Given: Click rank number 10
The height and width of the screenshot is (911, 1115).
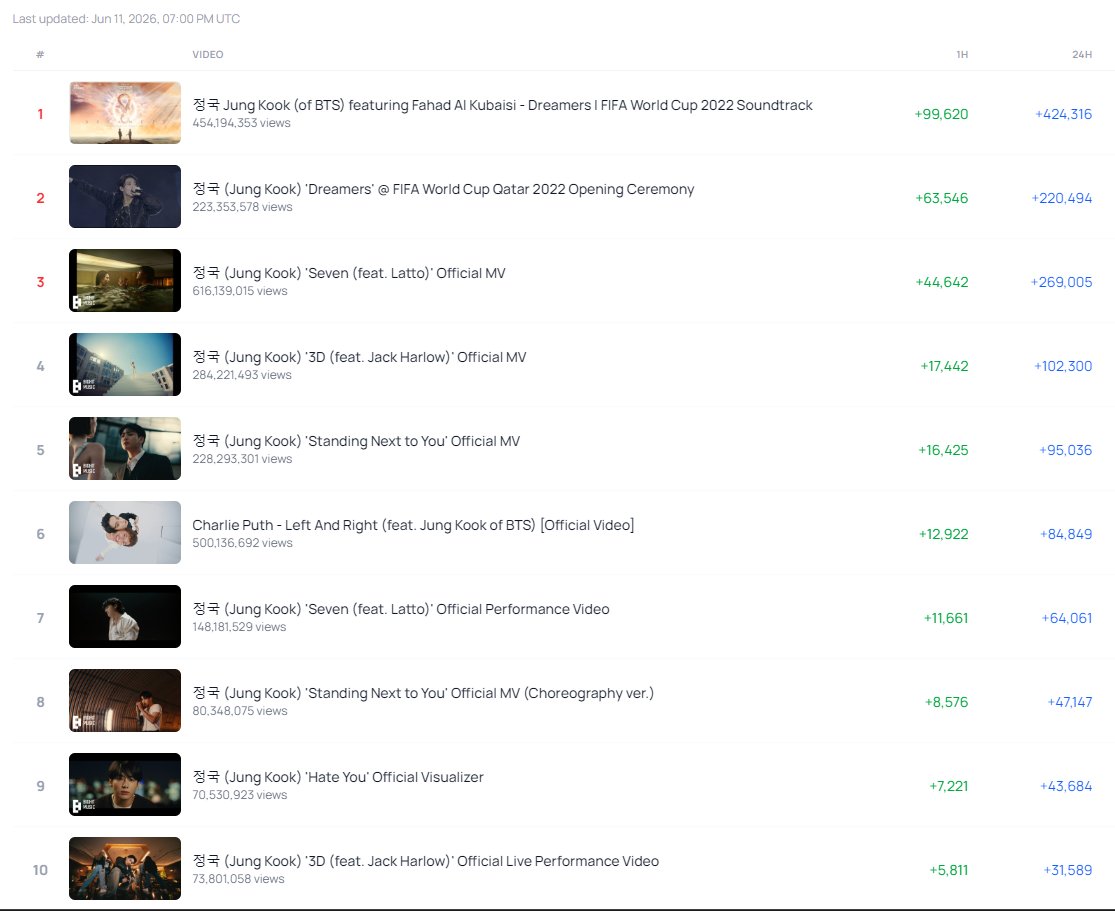Looking at the screenshot, I should [40, 870].
